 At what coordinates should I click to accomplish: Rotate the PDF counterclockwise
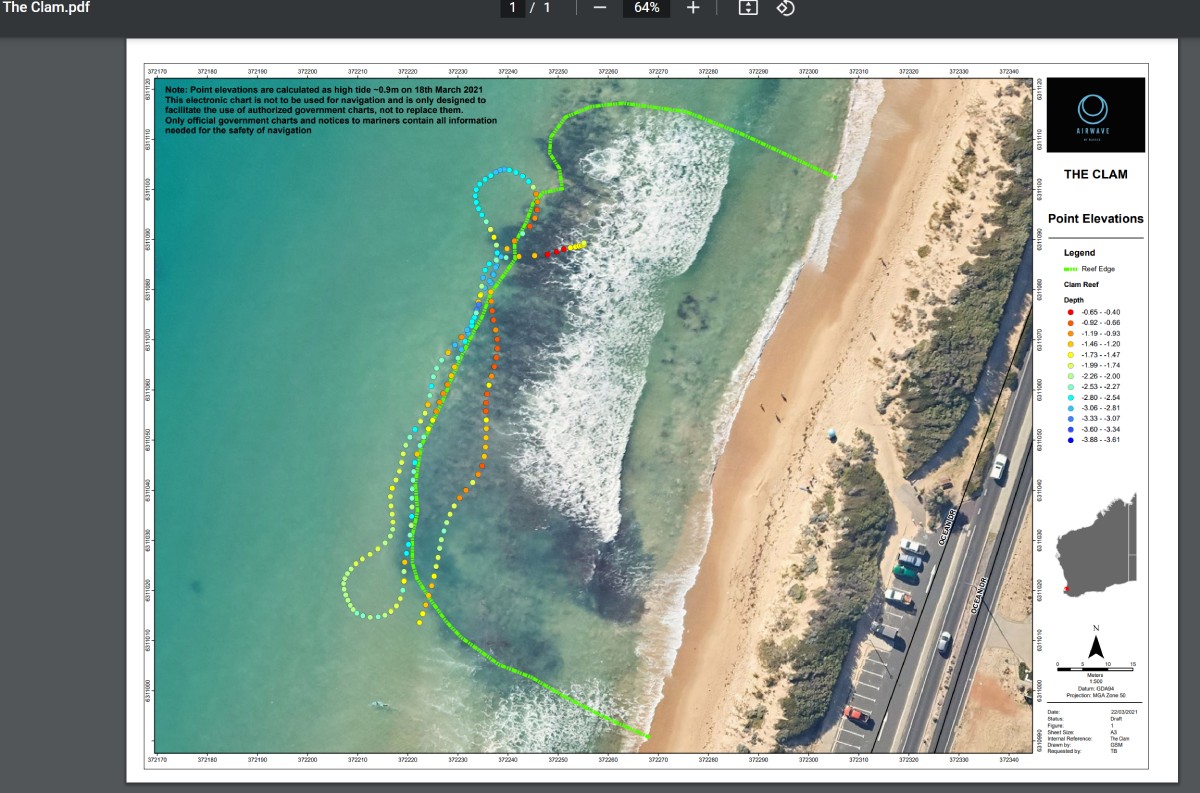pos(786,8)
